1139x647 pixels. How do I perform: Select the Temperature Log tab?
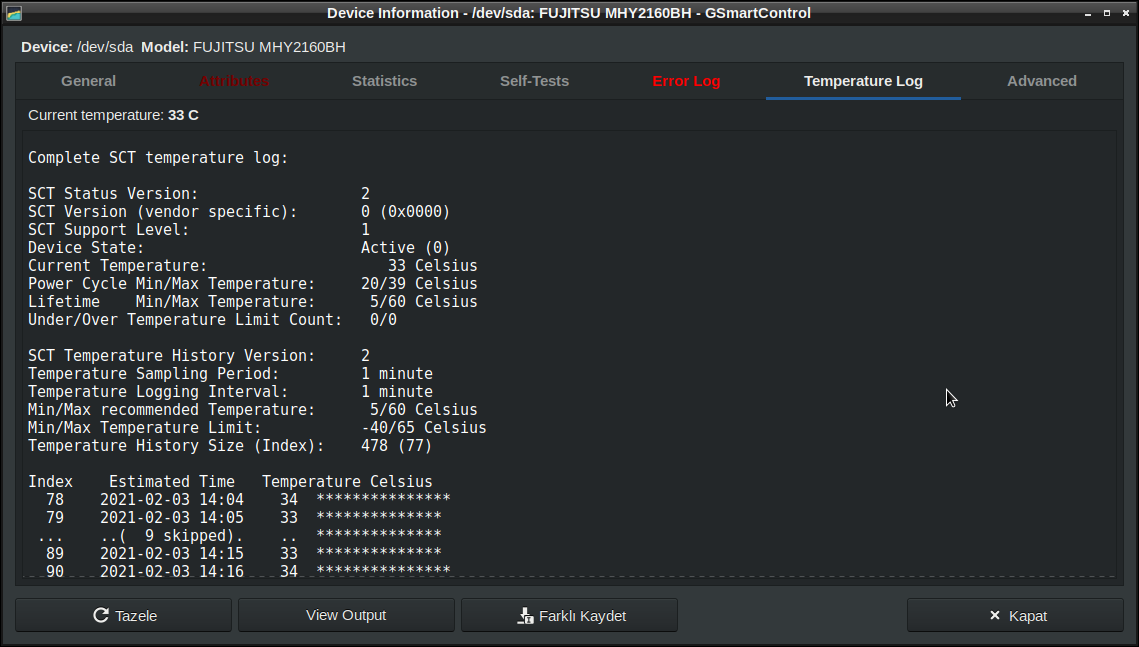[x=863, y=81]
